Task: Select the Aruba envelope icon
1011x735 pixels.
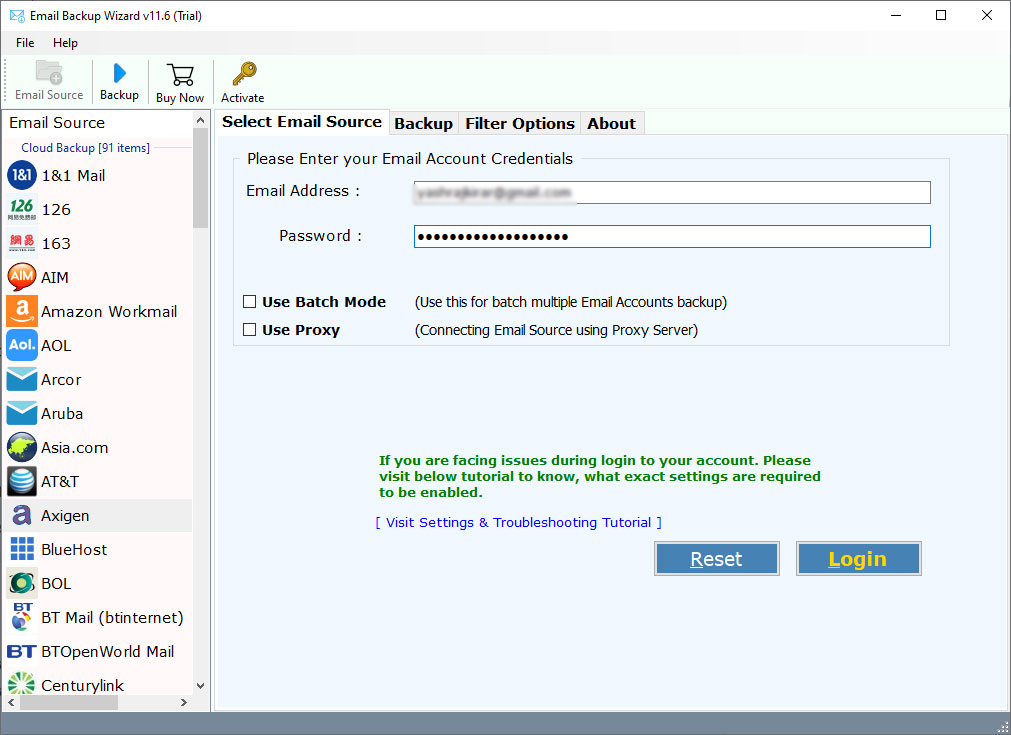Action: pyautogui.click(x=22, y=413)
